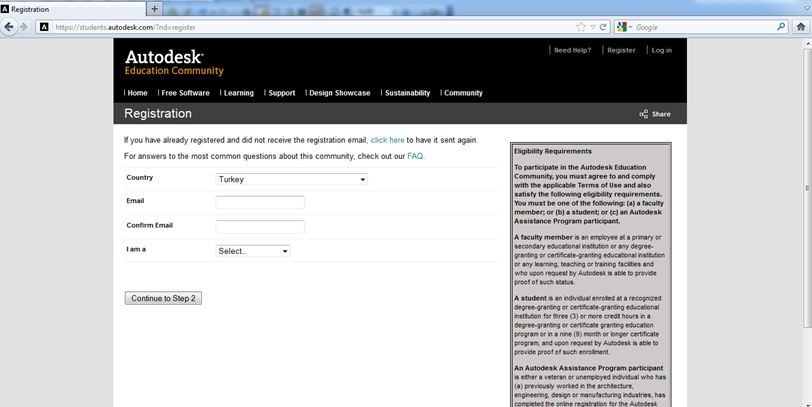Image resolution: width=812 pixels, height=407 pixels.
Task: Open the address bar history dropdown arrow
Action: pyautogui.click(x=592, y=27)
